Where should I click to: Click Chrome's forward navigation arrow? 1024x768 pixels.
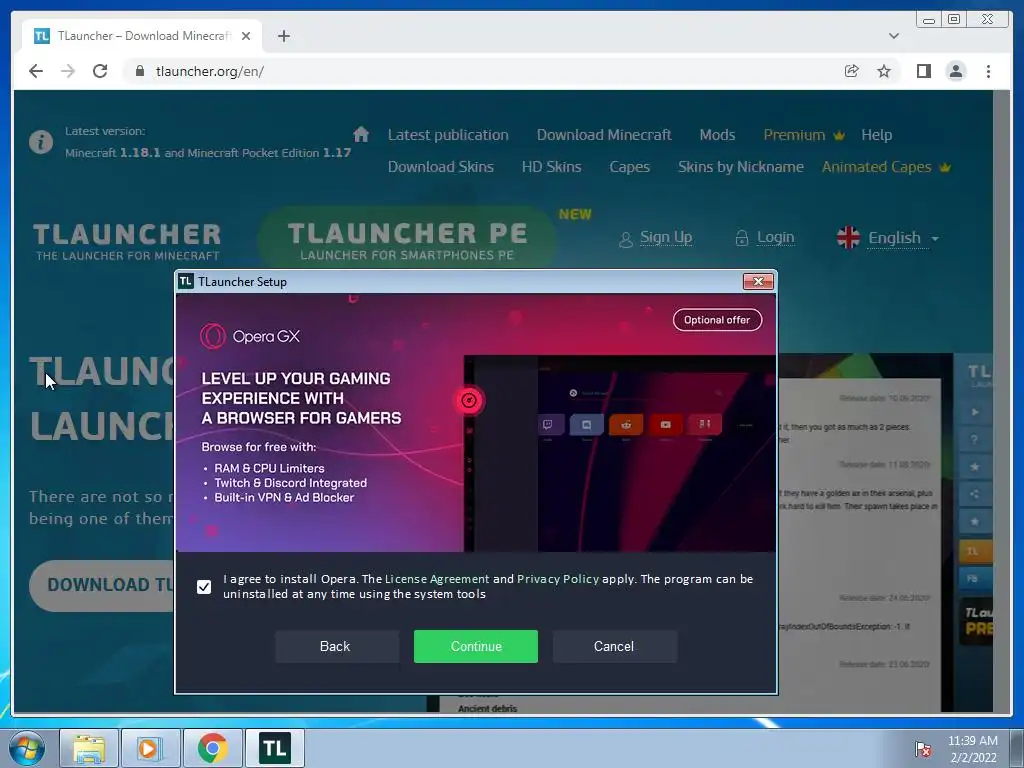(x=68, y=71)
